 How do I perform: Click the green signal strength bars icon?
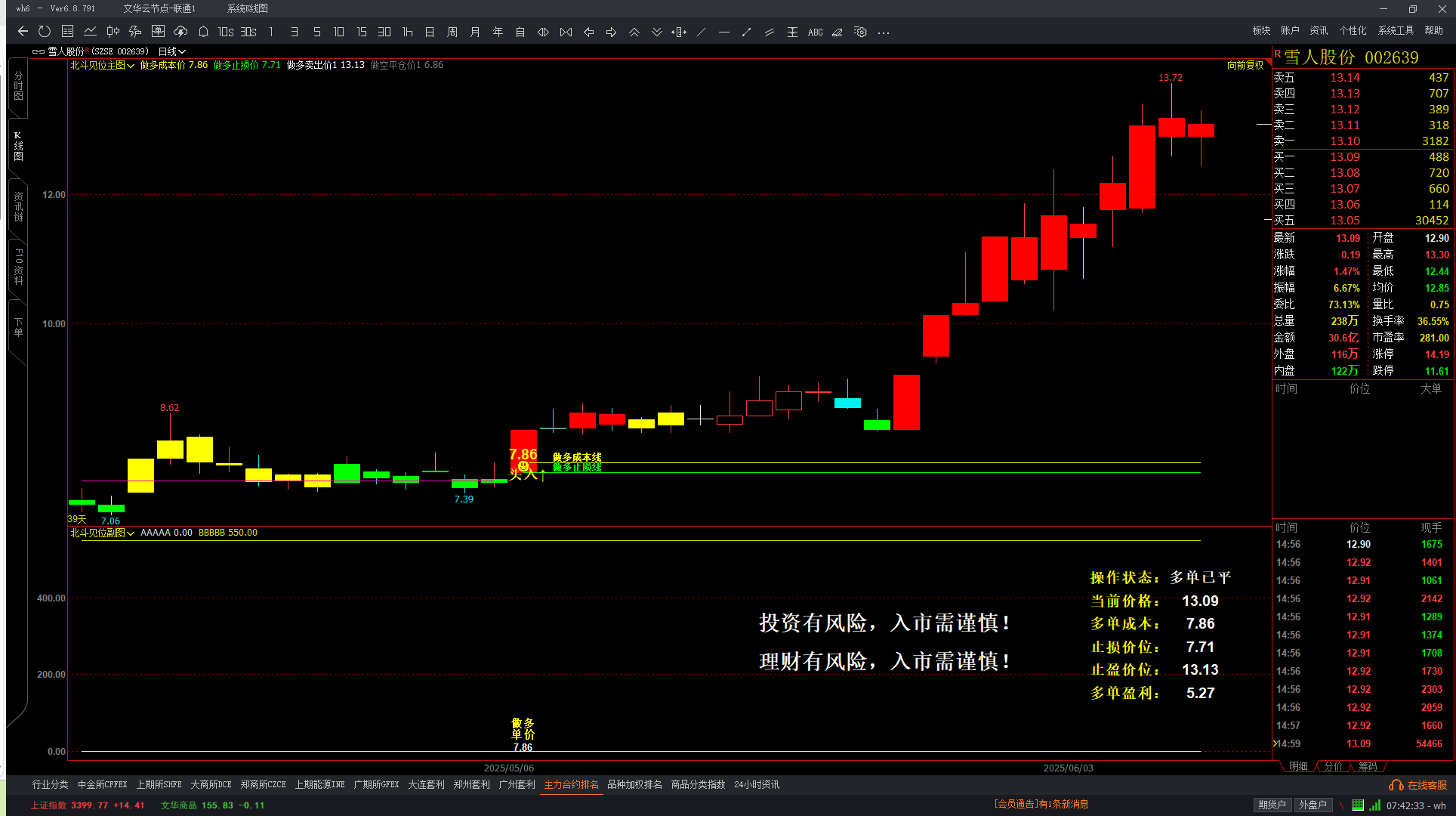click(1375, 805)
